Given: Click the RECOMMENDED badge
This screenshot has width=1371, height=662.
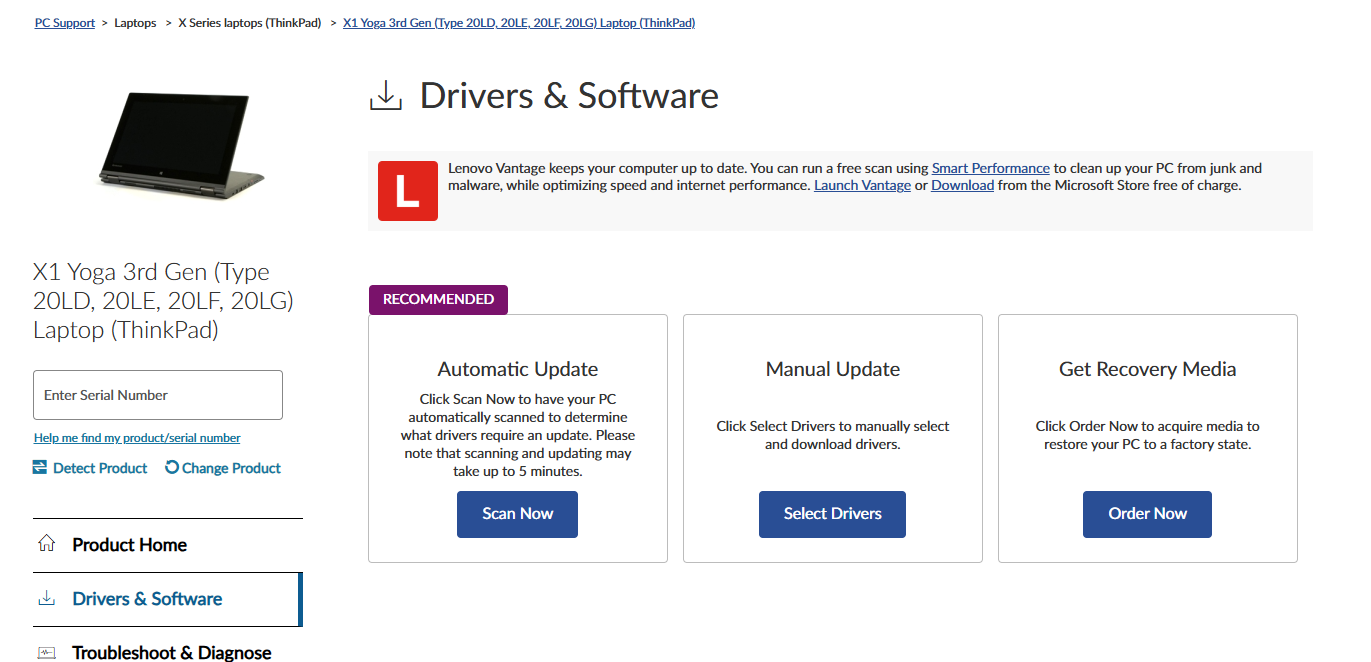Looking at the screenshot, I should pyautogui.click(x=438, y=299).
